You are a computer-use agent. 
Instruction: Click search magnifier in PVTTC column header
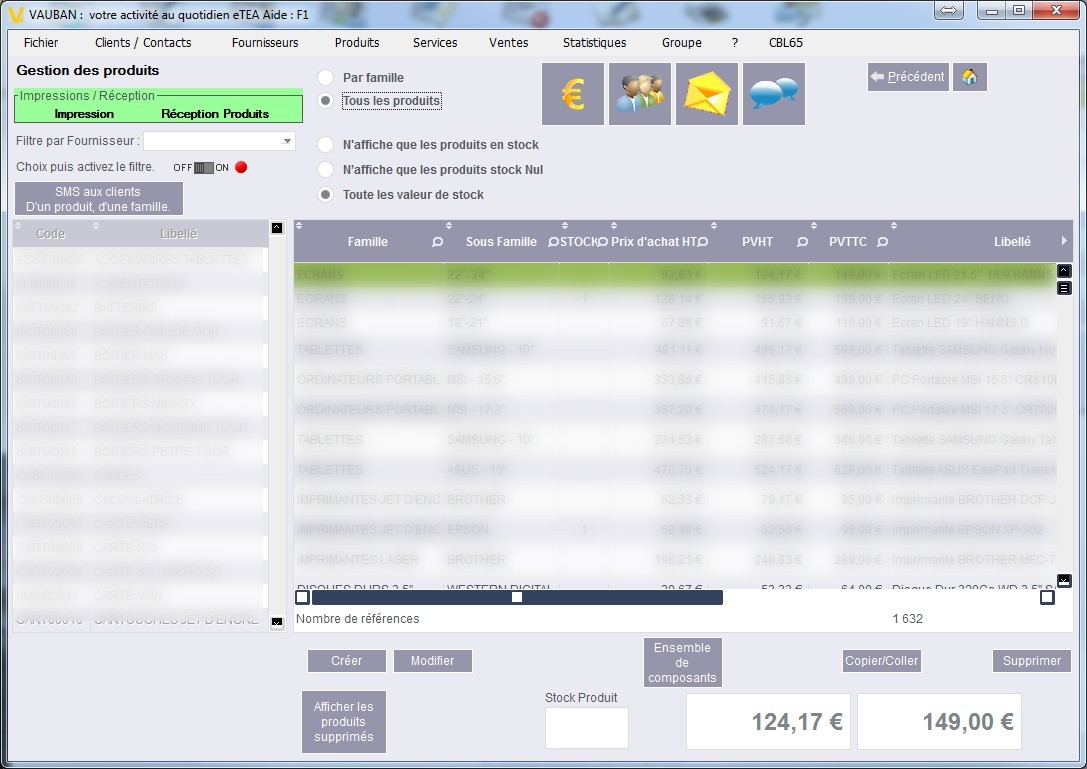(x=882, y=242)
